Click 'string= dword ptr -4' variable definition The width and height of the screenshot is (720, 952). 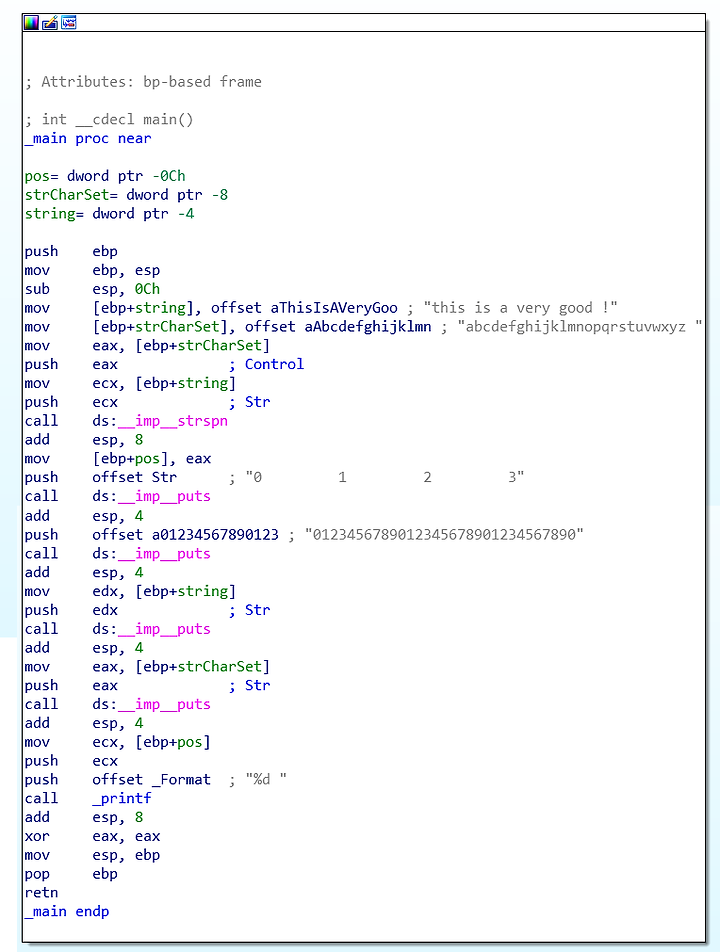point(109,214)
